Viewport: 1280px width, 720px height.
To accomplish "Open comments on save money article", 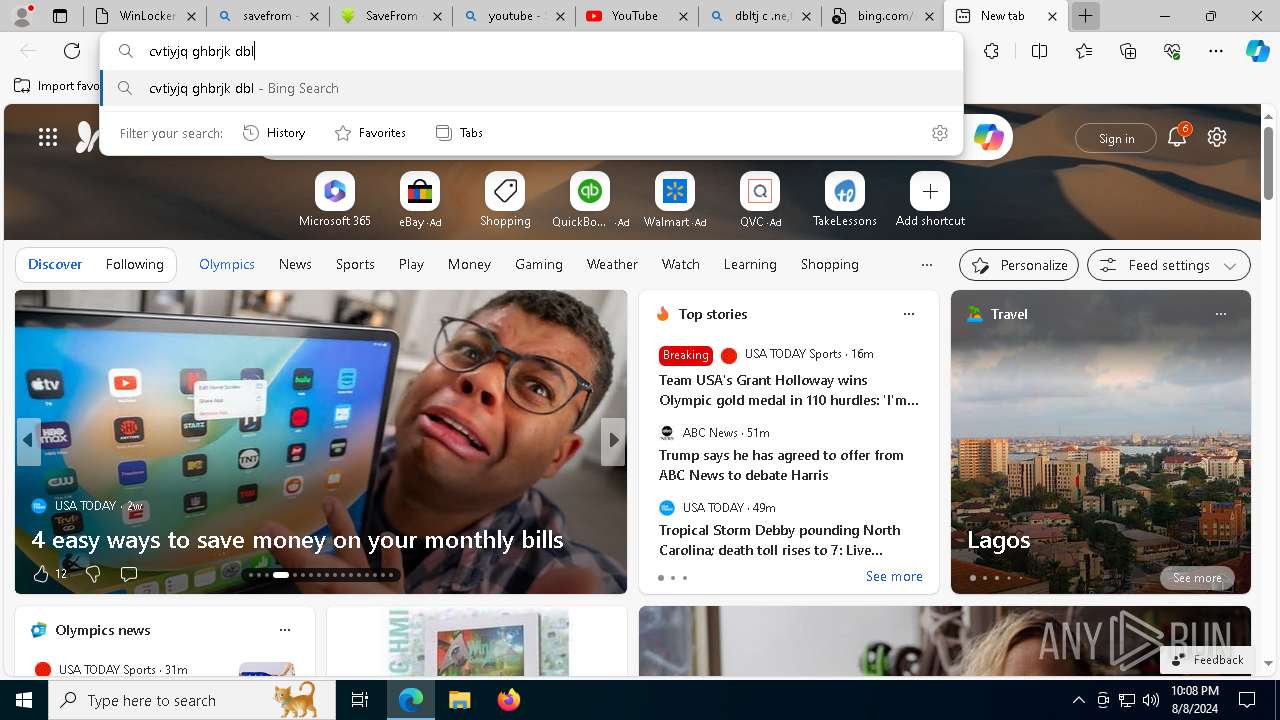I will click(129, 574).
